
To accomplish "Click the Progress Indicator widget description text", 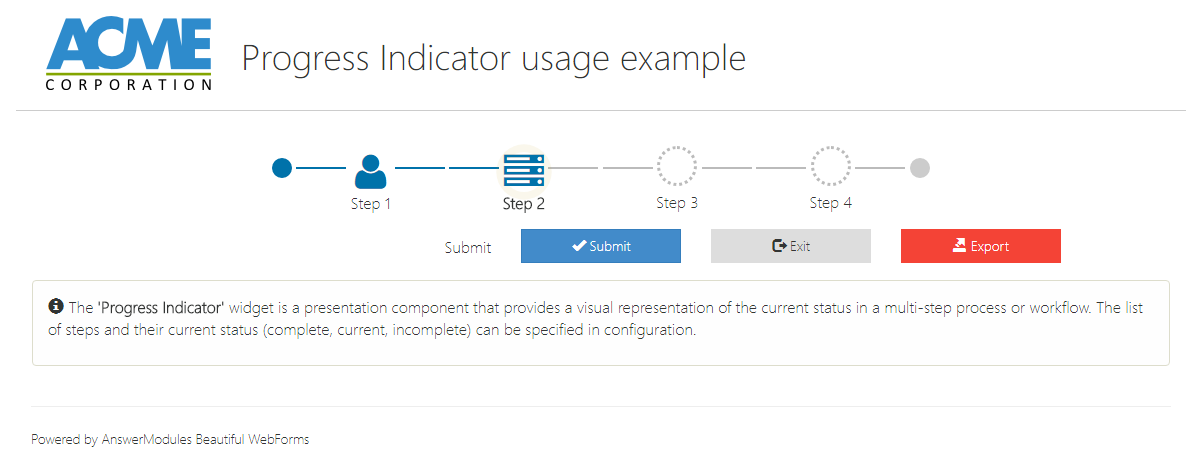I will [x=600, y=318].
